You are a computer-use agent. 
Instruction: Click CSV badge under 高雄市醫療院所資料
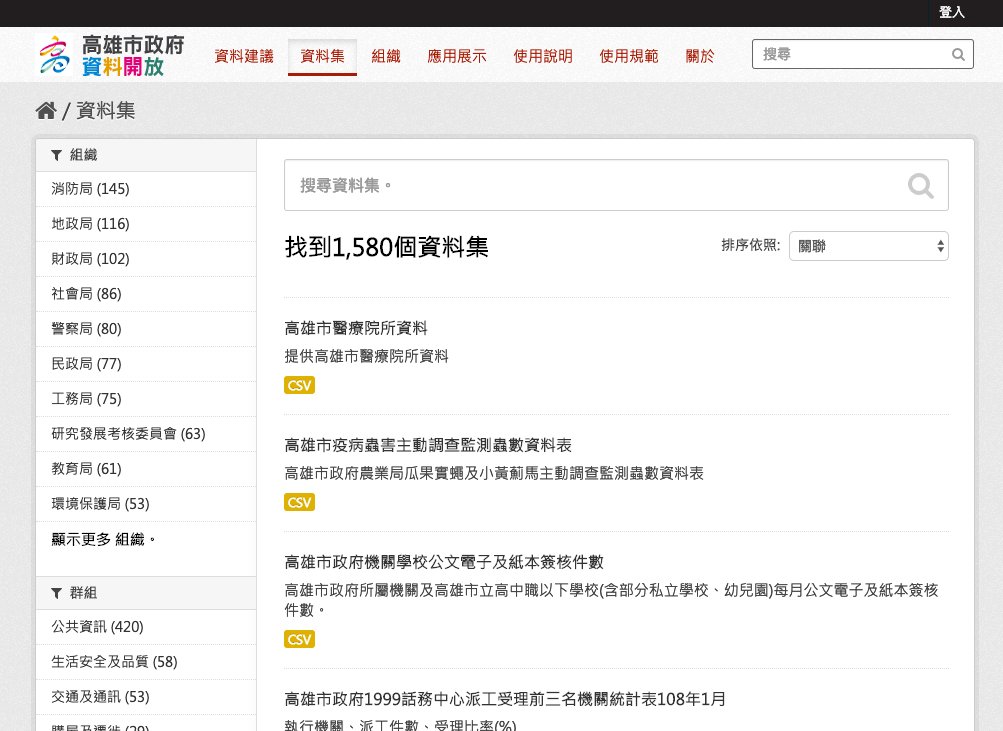click(x=299, y=385)
